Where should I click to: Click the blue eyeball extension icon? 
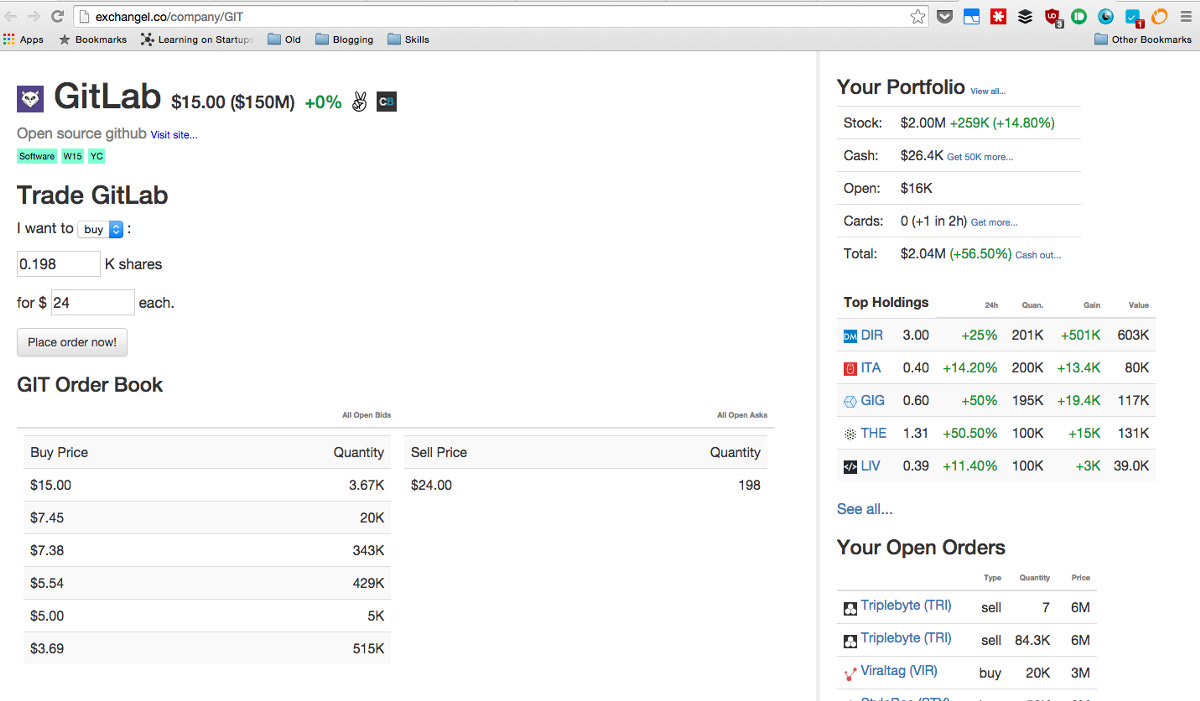click(1106, 16)
